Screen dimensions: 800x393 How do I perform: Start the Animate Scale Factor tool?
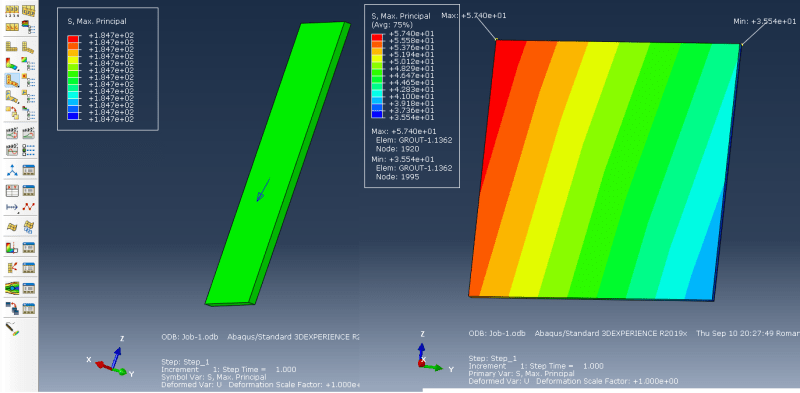tap(12, 134)
